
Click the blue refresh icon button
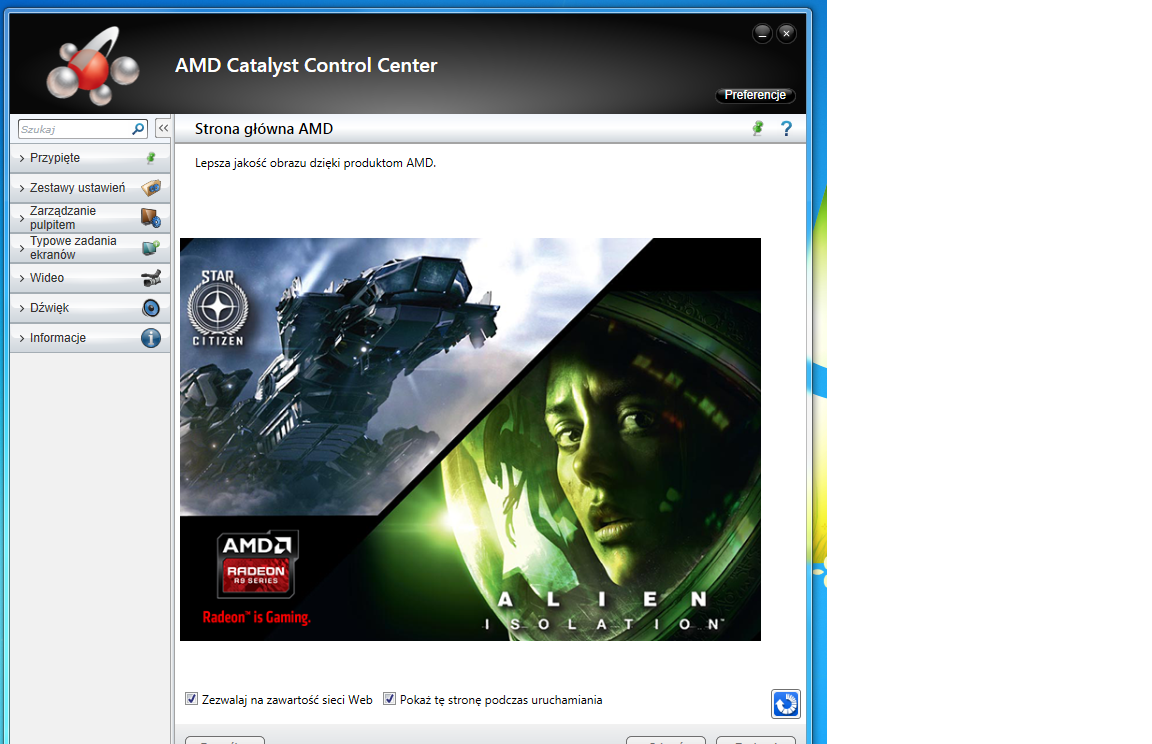[x=785, y=704]
